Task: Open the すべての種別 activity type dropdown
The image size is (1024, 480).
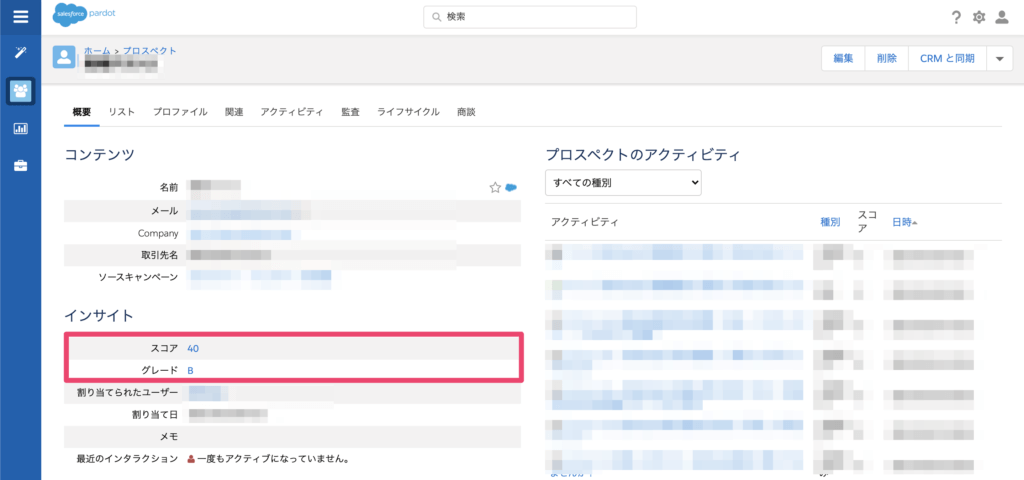Action: 623,183
